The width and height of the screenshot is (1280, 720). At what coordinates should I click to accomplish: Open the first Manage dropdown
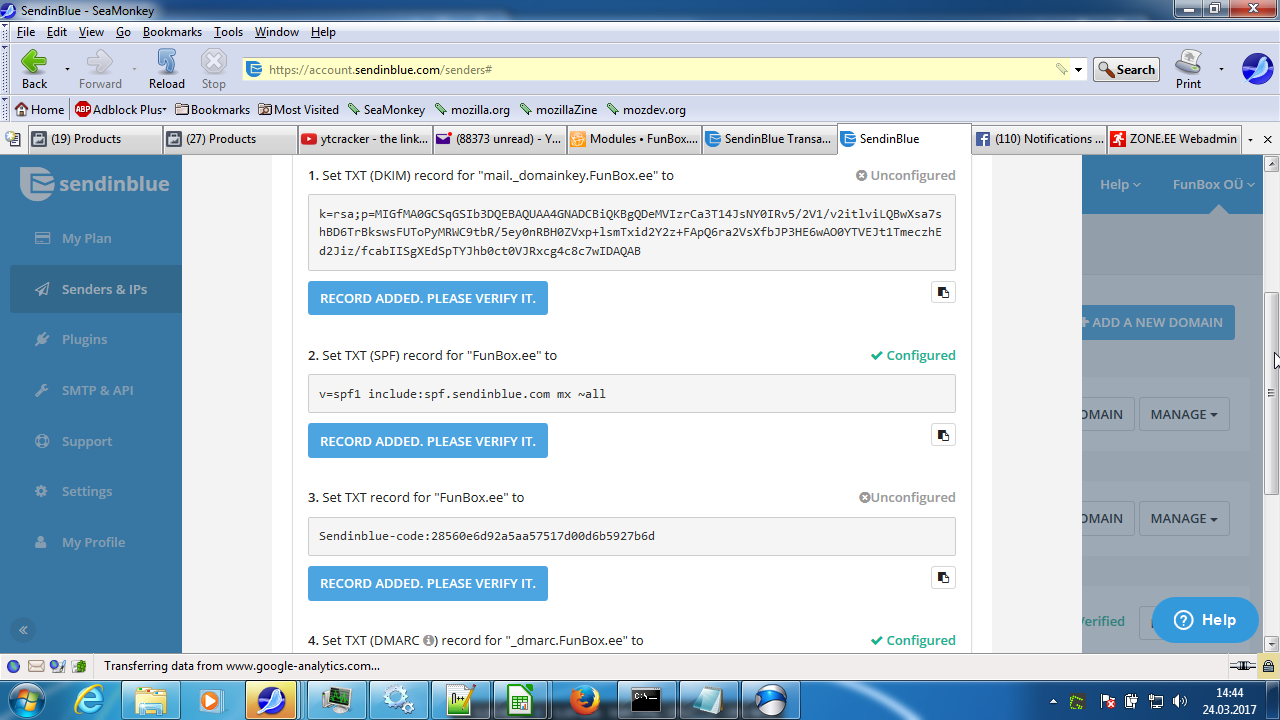1184,414
